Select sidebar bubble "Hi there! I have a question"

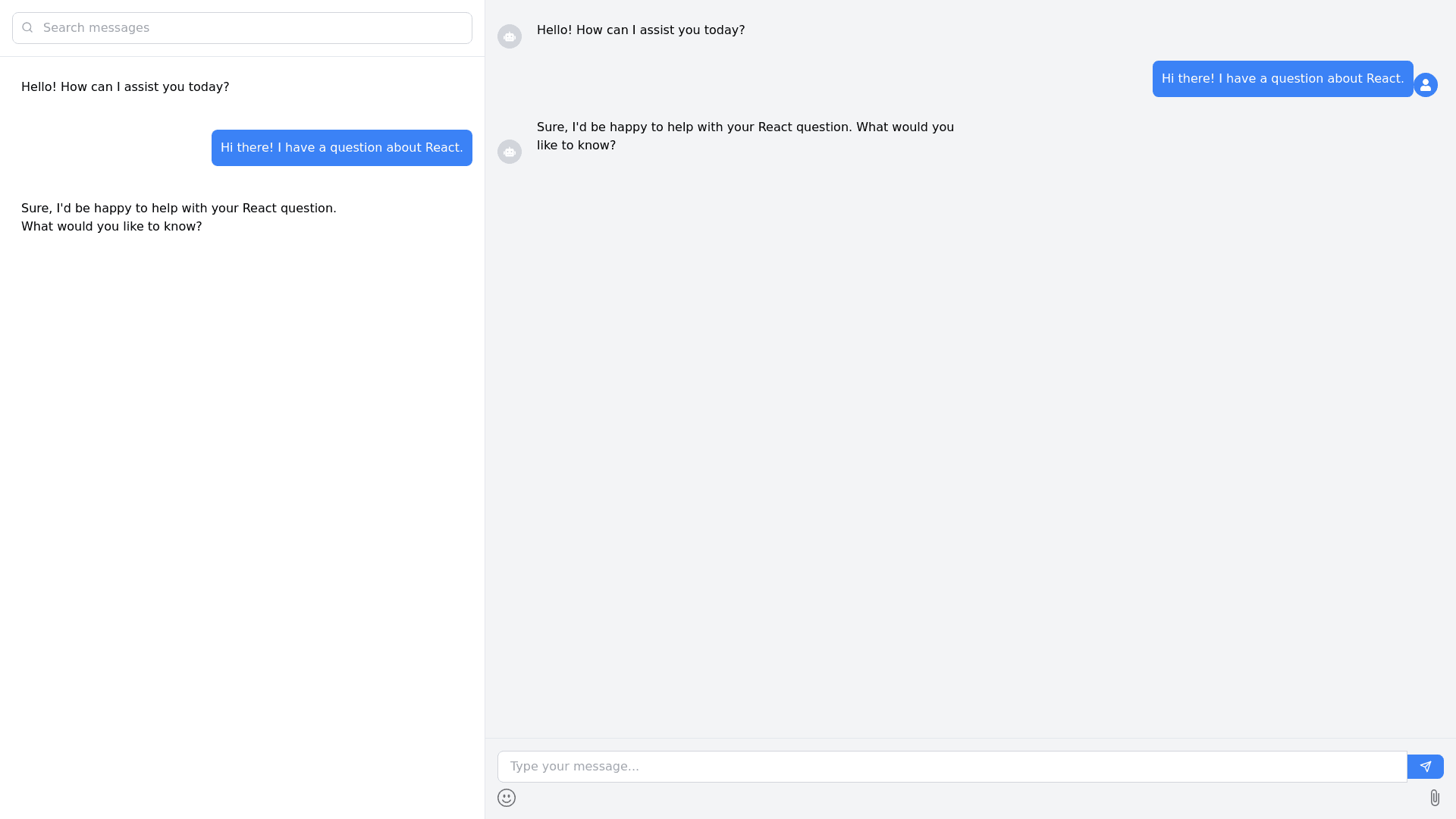pos(342,148)
